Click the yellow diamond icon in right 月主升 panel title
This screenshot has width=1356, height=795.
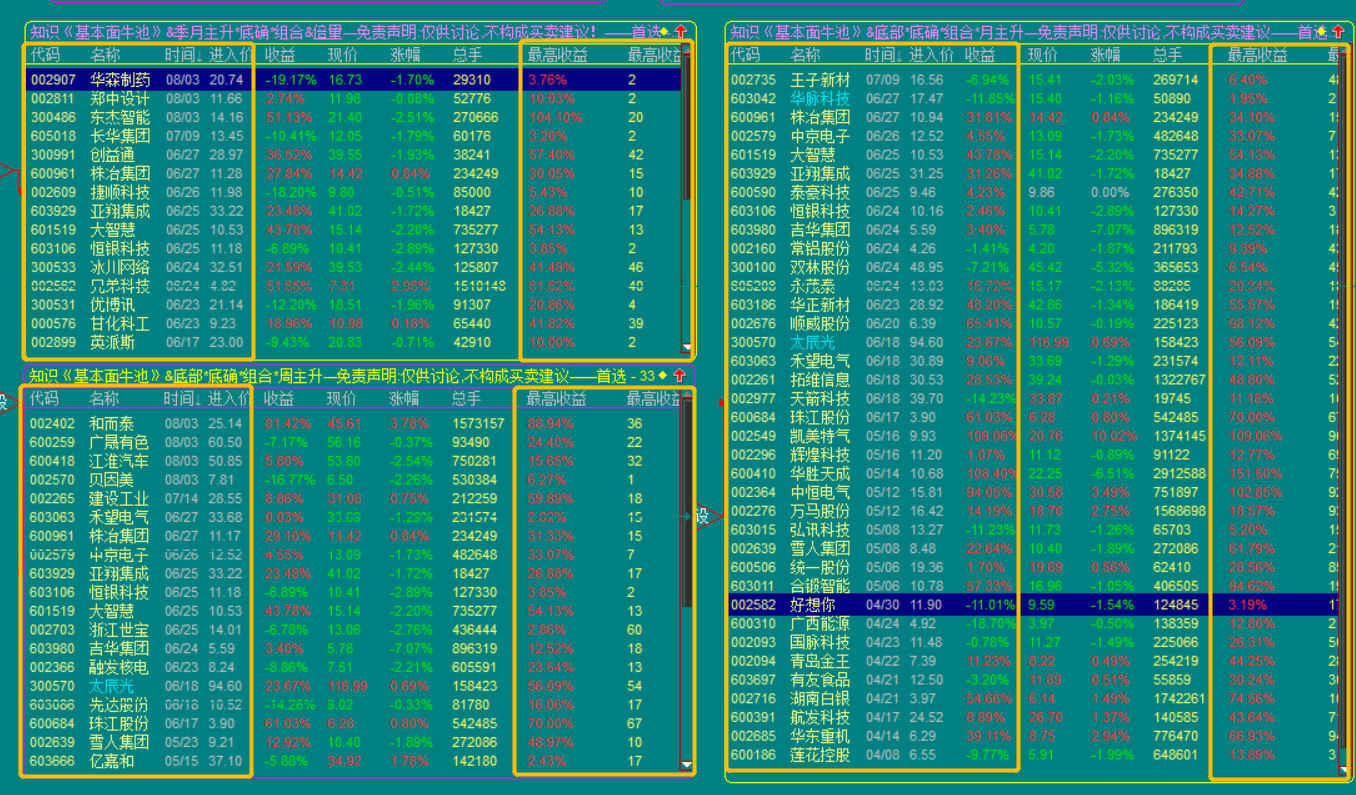pos(1322,32)
